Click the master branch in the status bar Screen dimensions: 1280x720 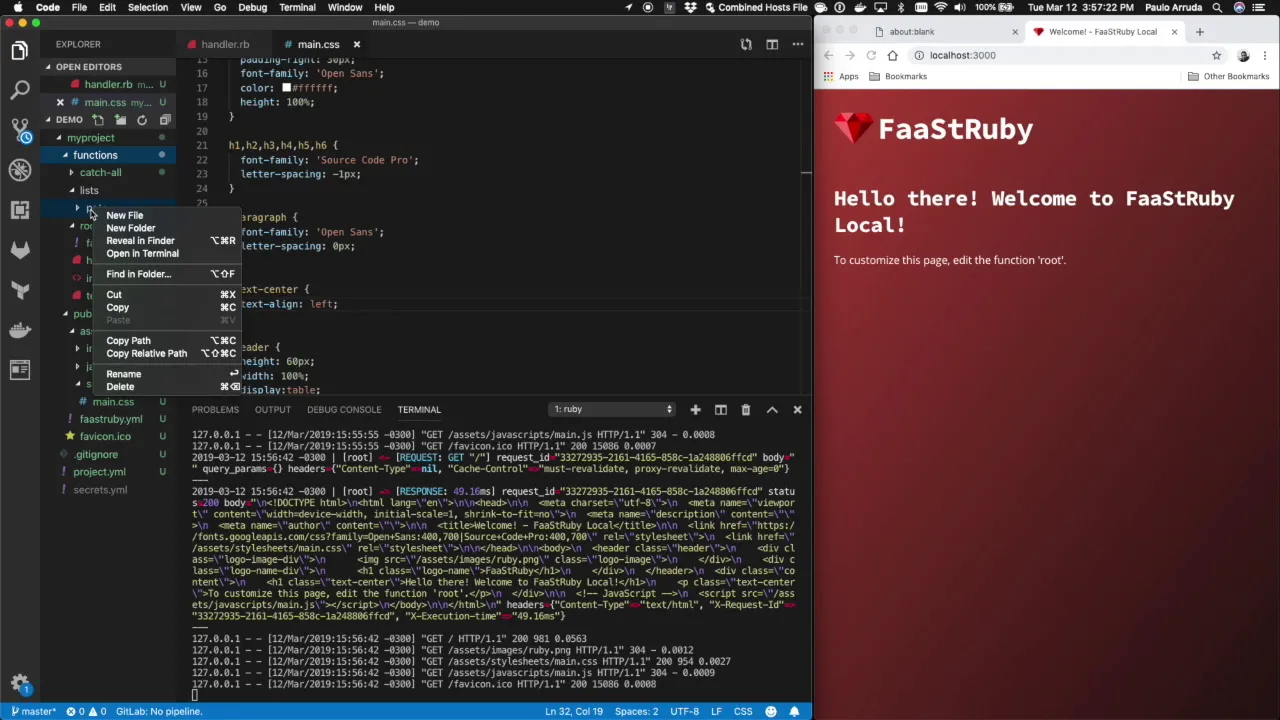click(x=33, y=711)
